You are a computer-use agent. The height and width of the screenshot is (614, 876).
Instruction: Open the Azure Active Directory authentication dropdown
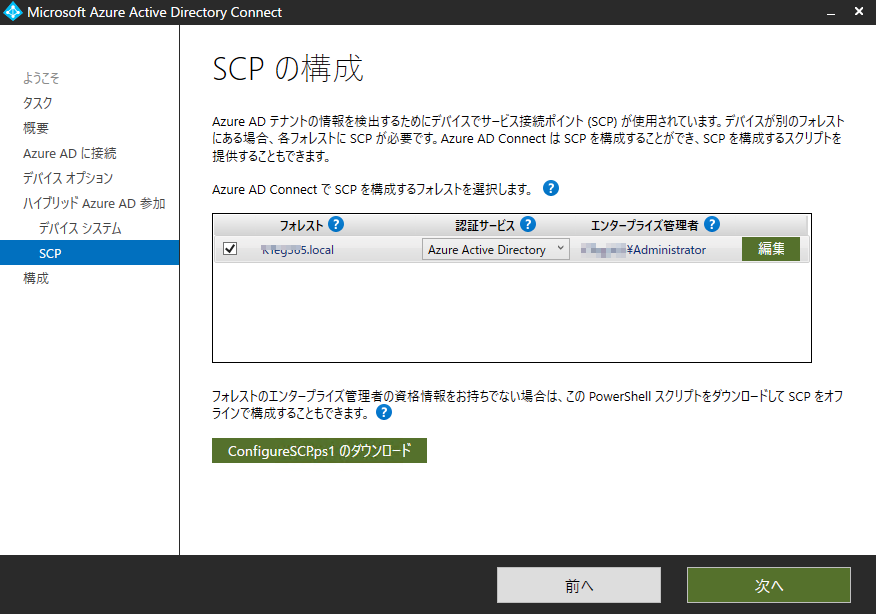point(496,249)
